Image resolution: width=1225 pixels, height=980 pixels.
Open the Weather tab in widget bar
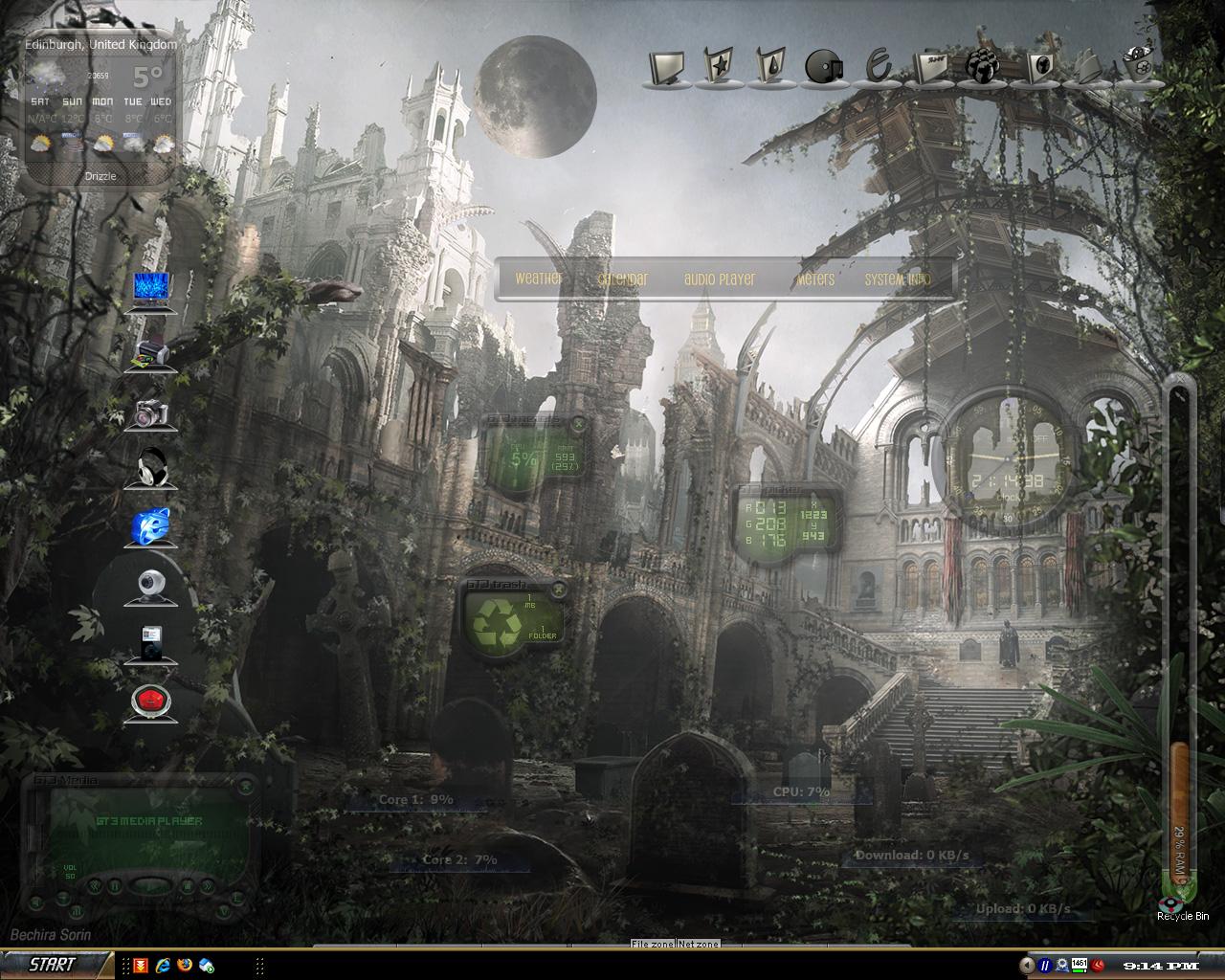pos(539,278)
